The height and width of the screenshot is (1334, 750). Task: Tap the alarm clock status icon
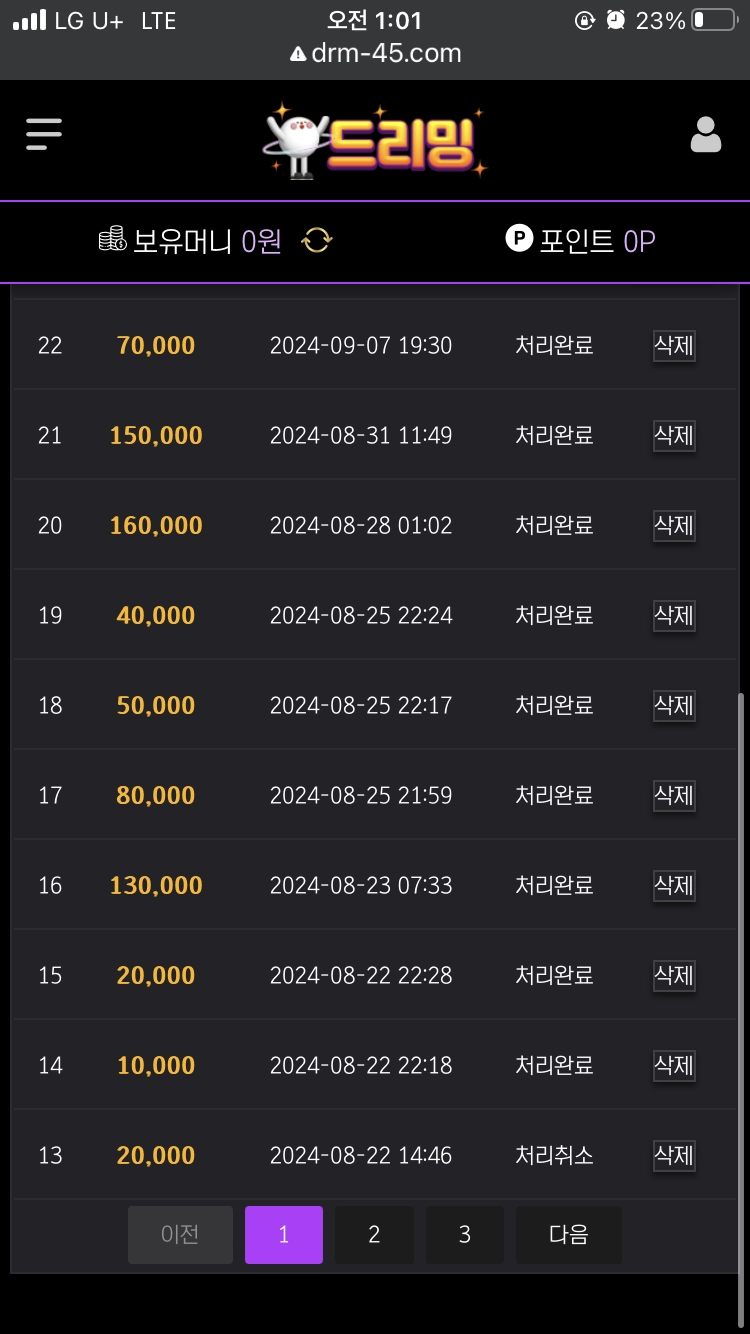(616, 20)
